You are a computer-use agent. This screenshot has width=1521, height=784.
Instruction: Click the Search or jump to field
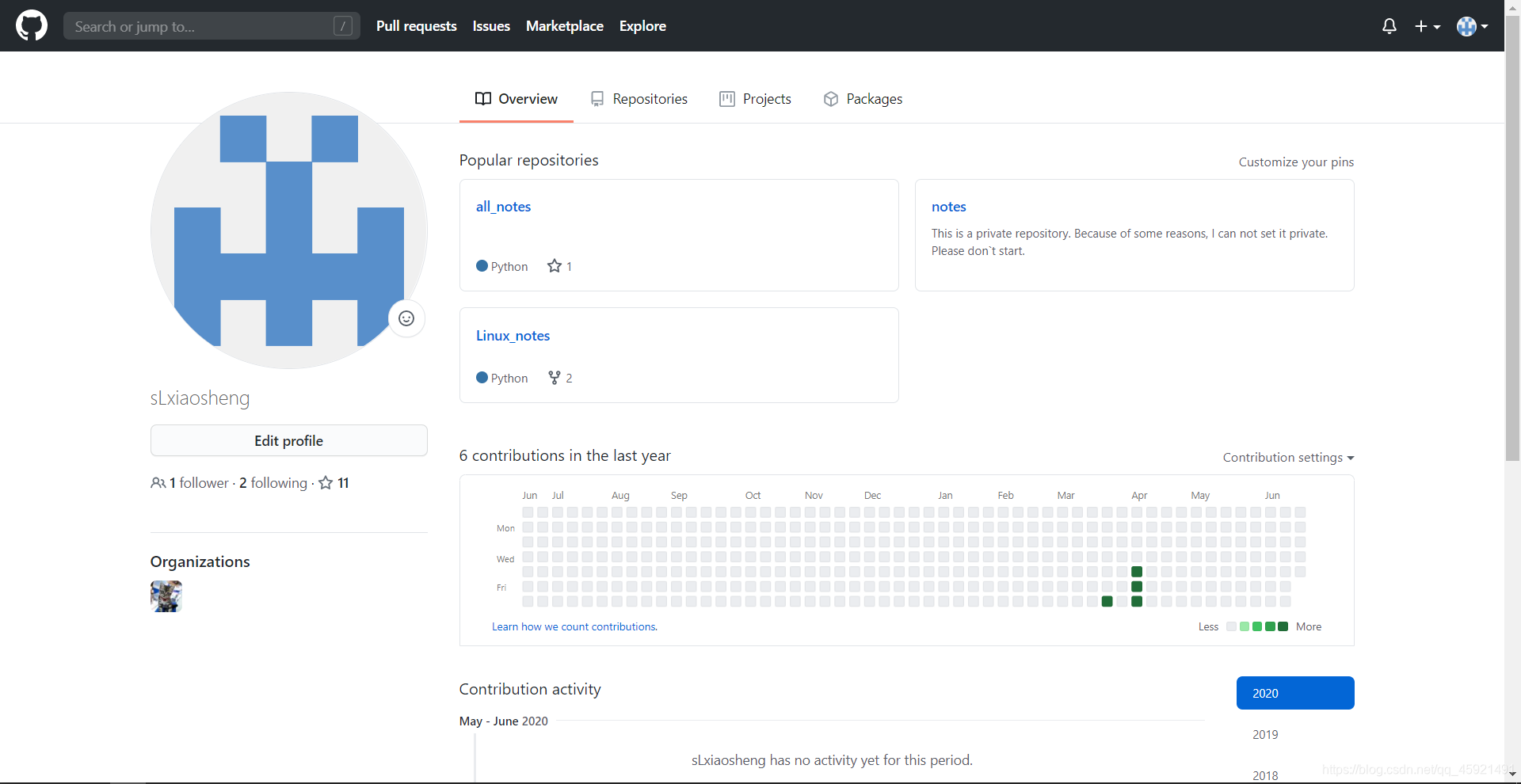tap(212, 26)
